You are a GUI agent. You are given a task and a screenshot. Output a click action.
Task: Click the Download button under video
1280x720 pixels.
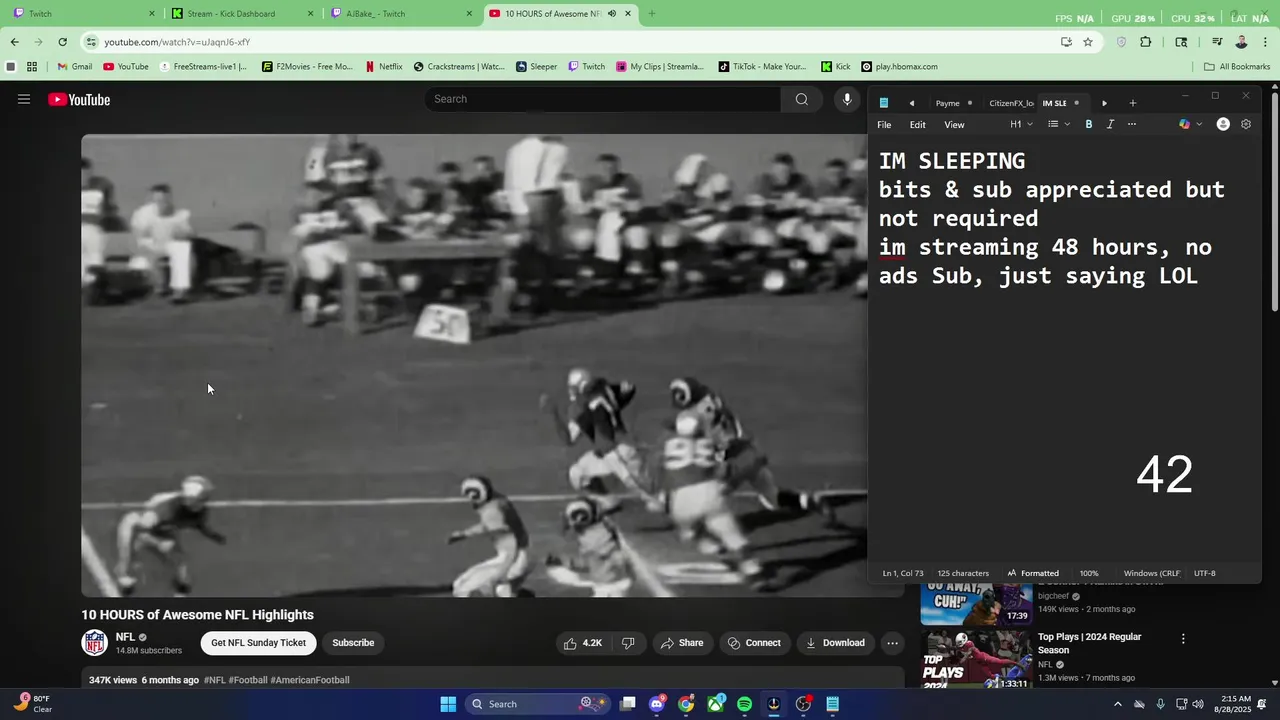tap(835, 643)
